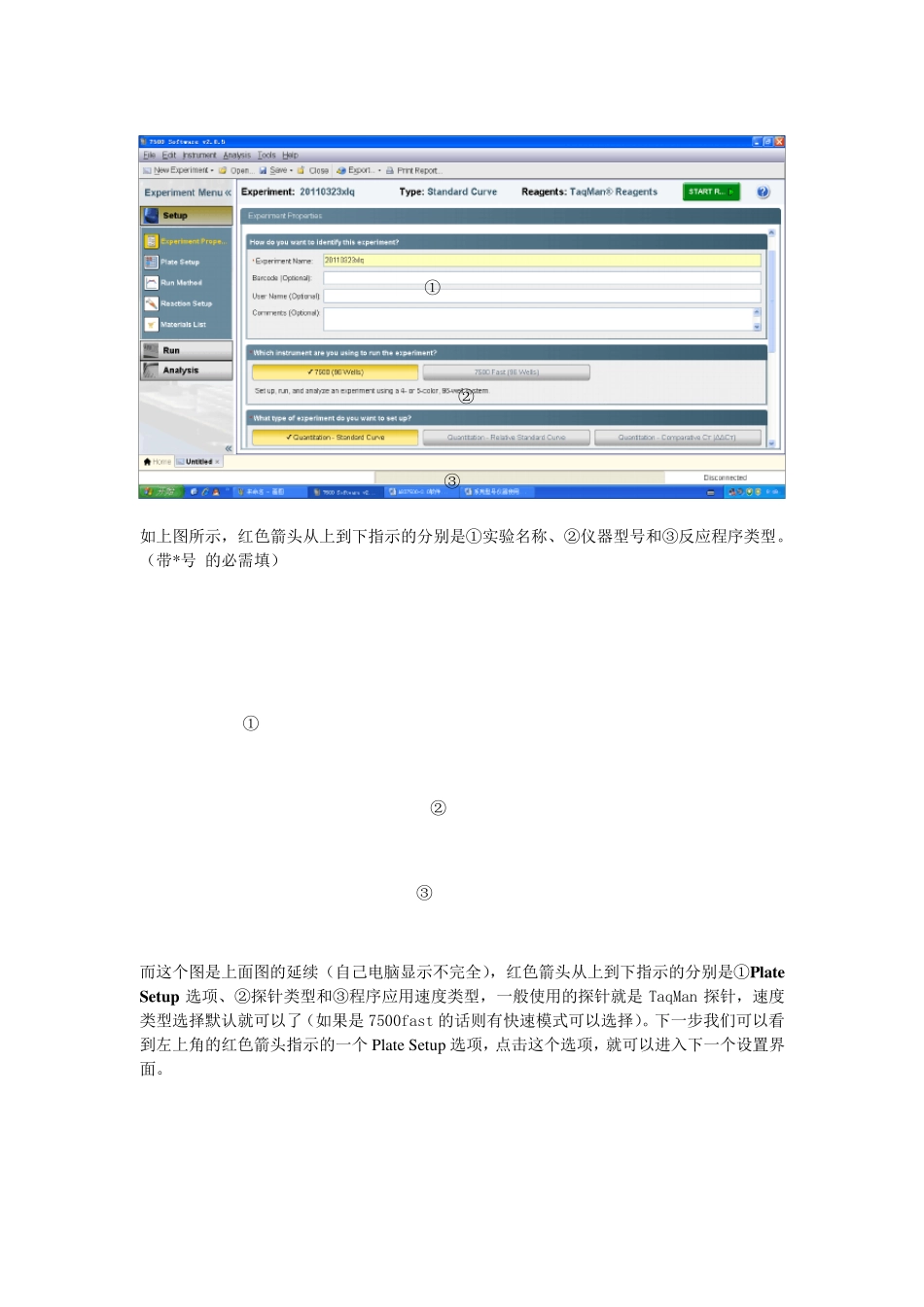The width and height of the screenshot is (924, 1307).
Task: Click the Reaction Setup icon
Action: pos(151,303)
